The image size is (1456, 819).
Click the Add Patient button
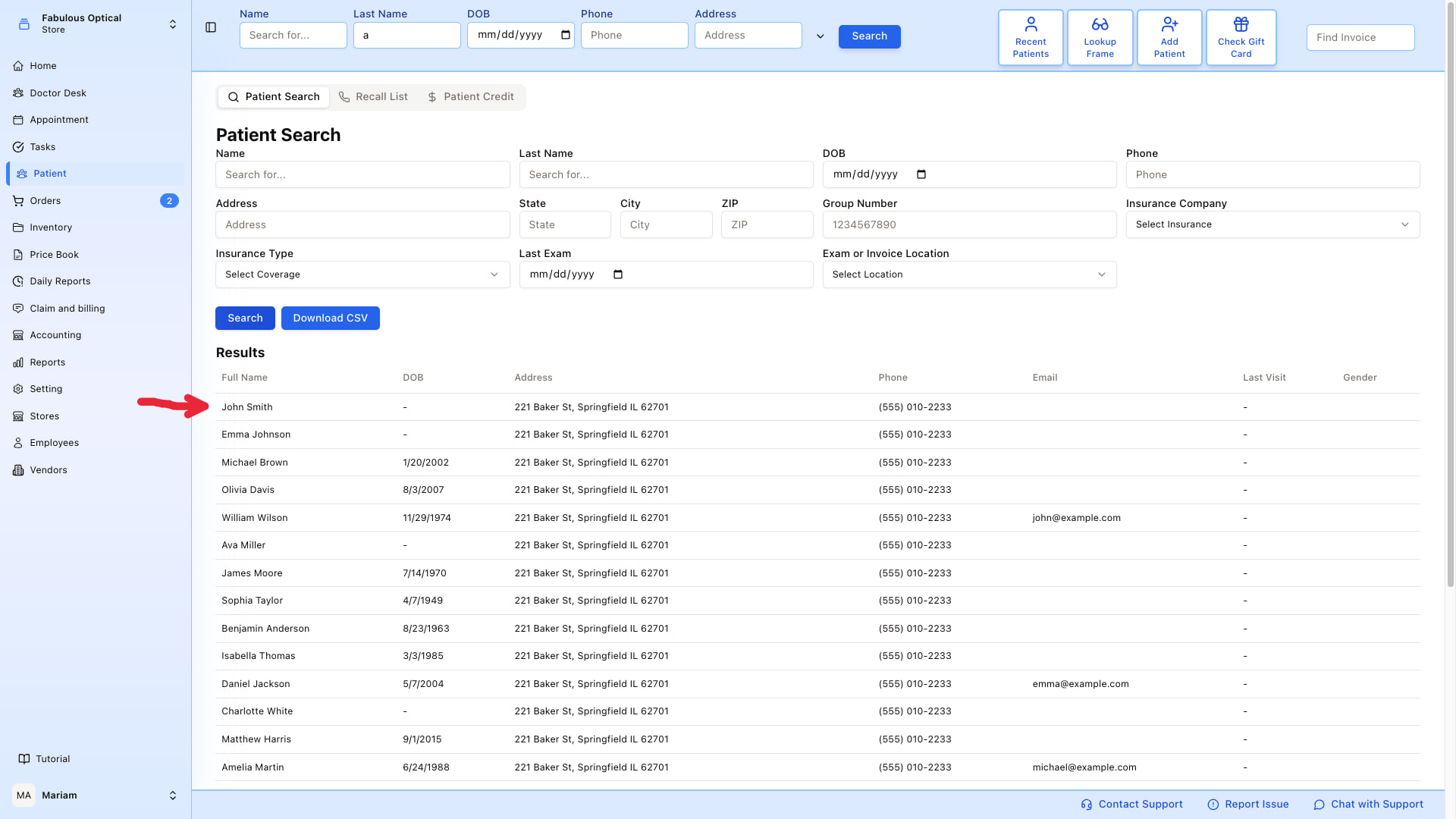[x=1169, y=37]
